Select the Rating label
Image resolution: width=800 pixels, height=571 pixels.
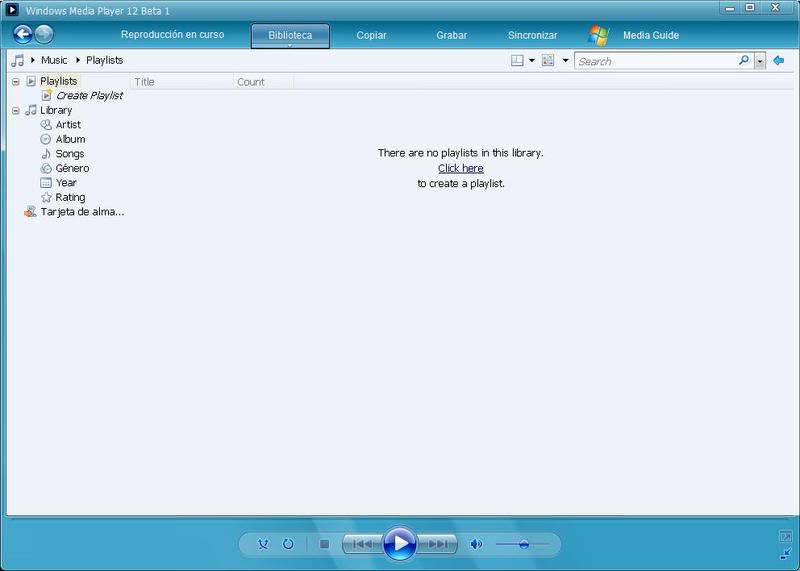(70, 197)
